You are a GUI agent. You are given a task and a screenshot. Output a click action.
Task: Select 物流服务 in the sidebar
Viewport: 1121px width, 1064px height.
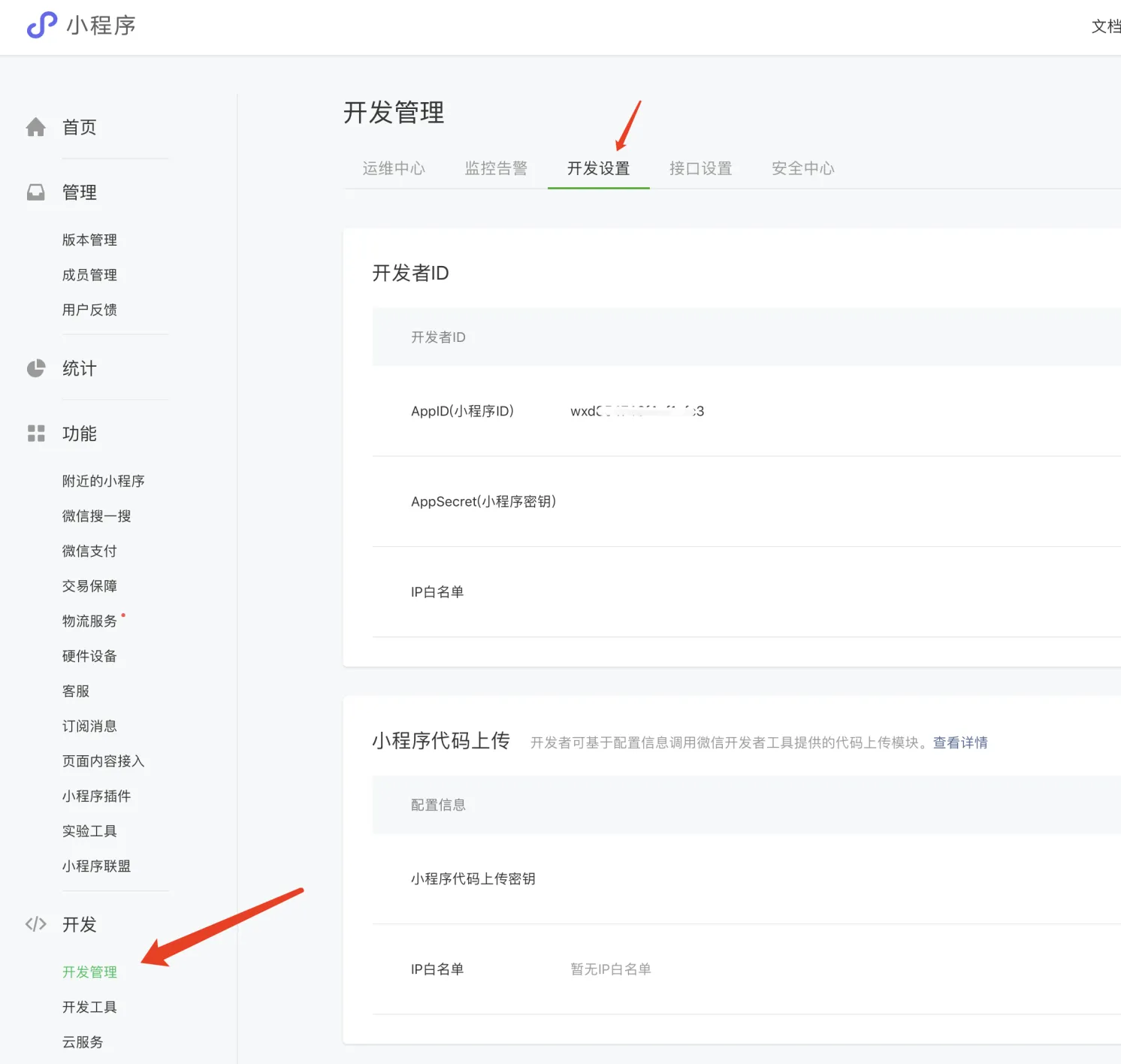click(x=89, y=621)
